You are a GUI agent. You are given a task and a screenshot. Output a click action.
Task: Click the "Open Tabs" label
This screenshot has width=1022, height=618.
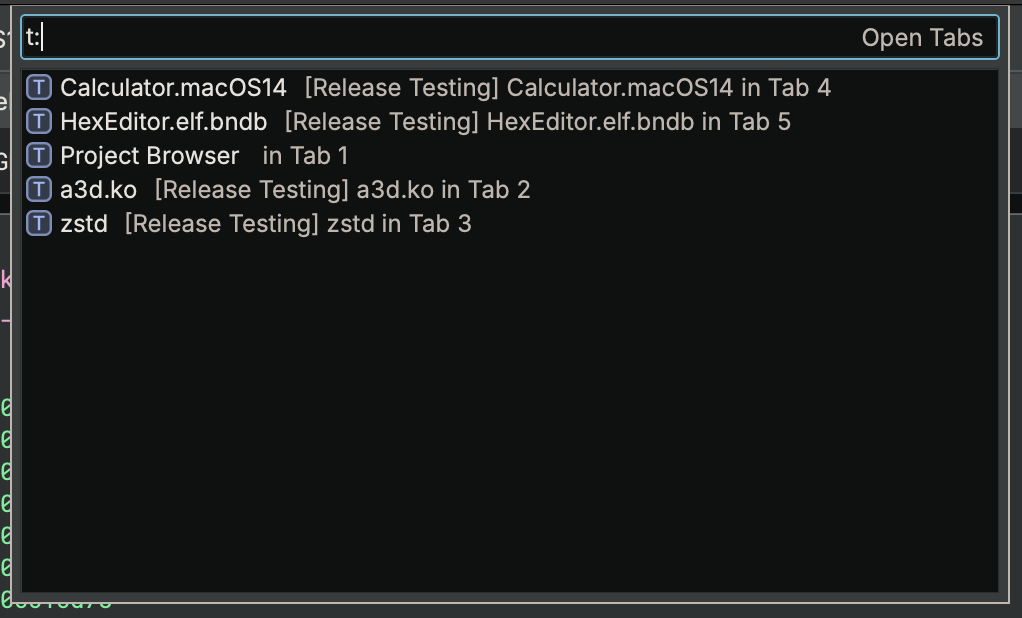click(921, 37)
